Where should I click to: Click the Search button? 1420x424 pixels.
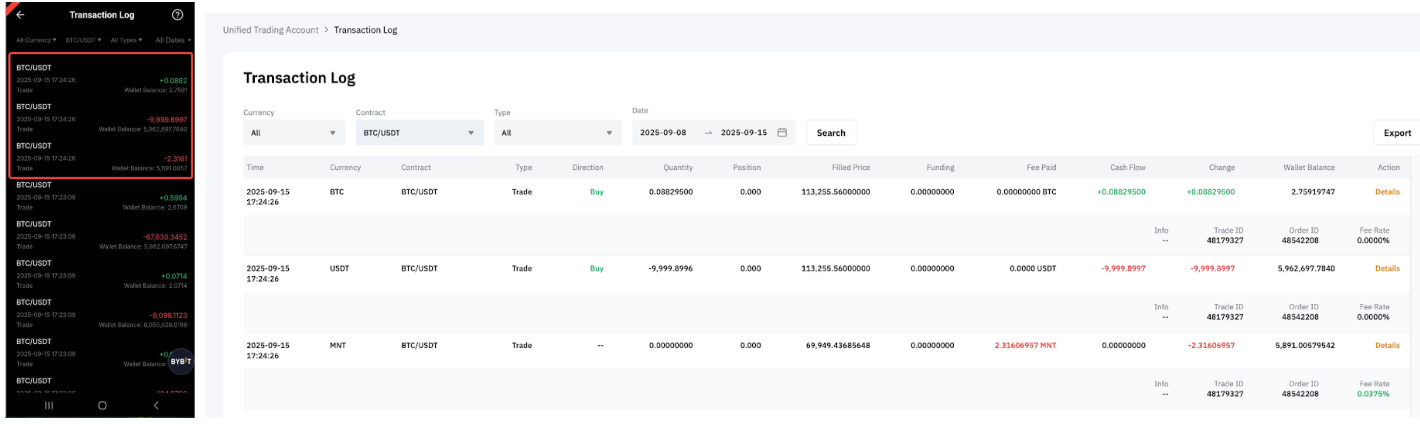coord(830,132)
